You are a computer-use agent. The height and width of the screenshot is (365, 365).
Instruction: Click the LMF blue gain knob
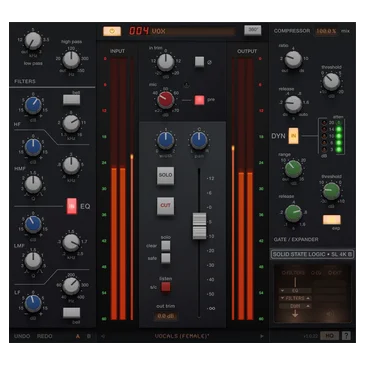tap(33, 224)
